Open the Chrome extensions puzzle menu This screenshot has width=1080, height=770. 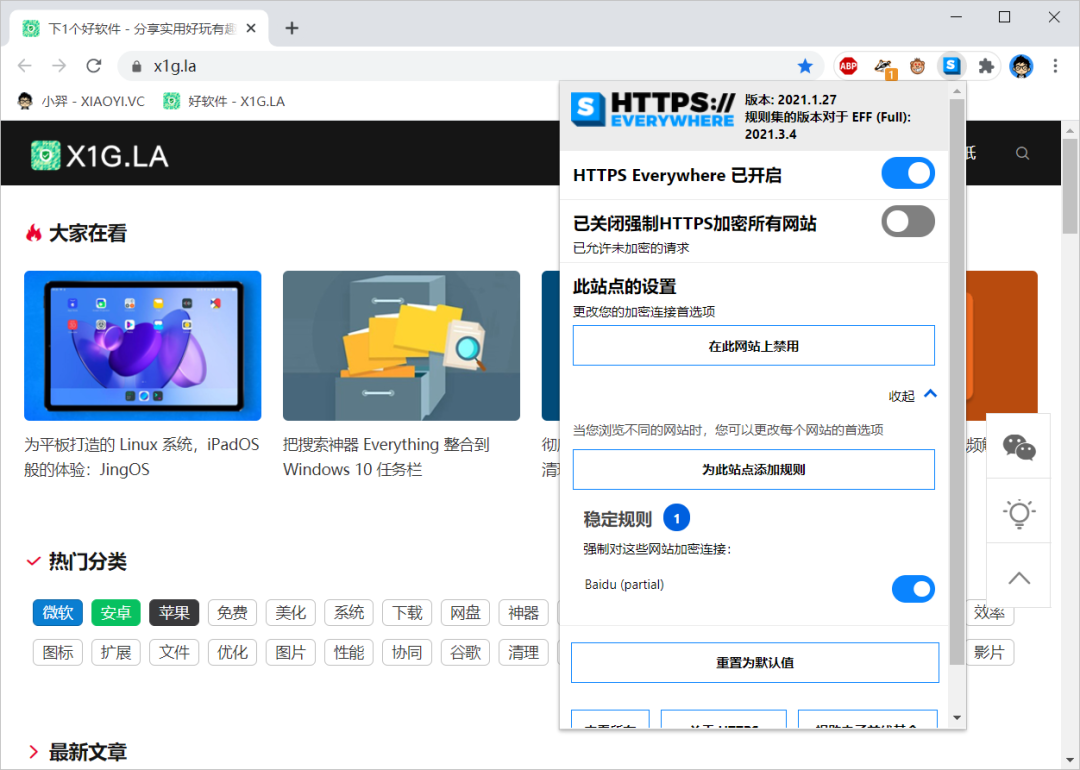tap(986, 66)
